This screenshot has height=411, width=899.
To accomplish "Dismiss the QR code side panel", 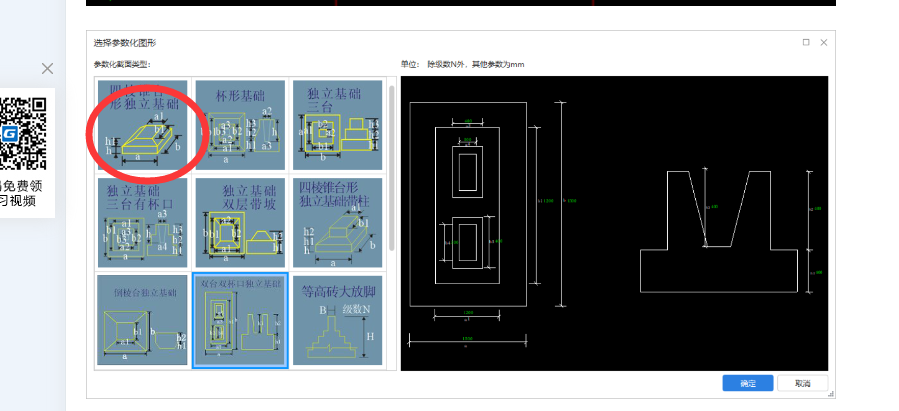I will (48, 69).
